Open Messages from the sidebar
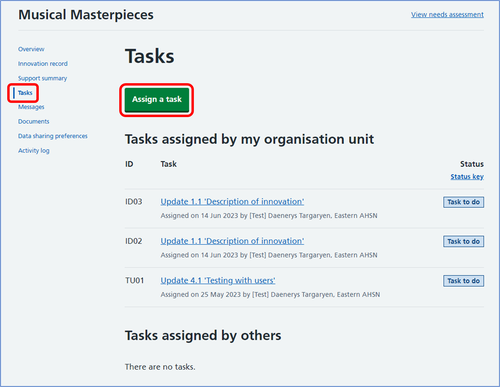 pyautogui.click(x=31, y=107)
